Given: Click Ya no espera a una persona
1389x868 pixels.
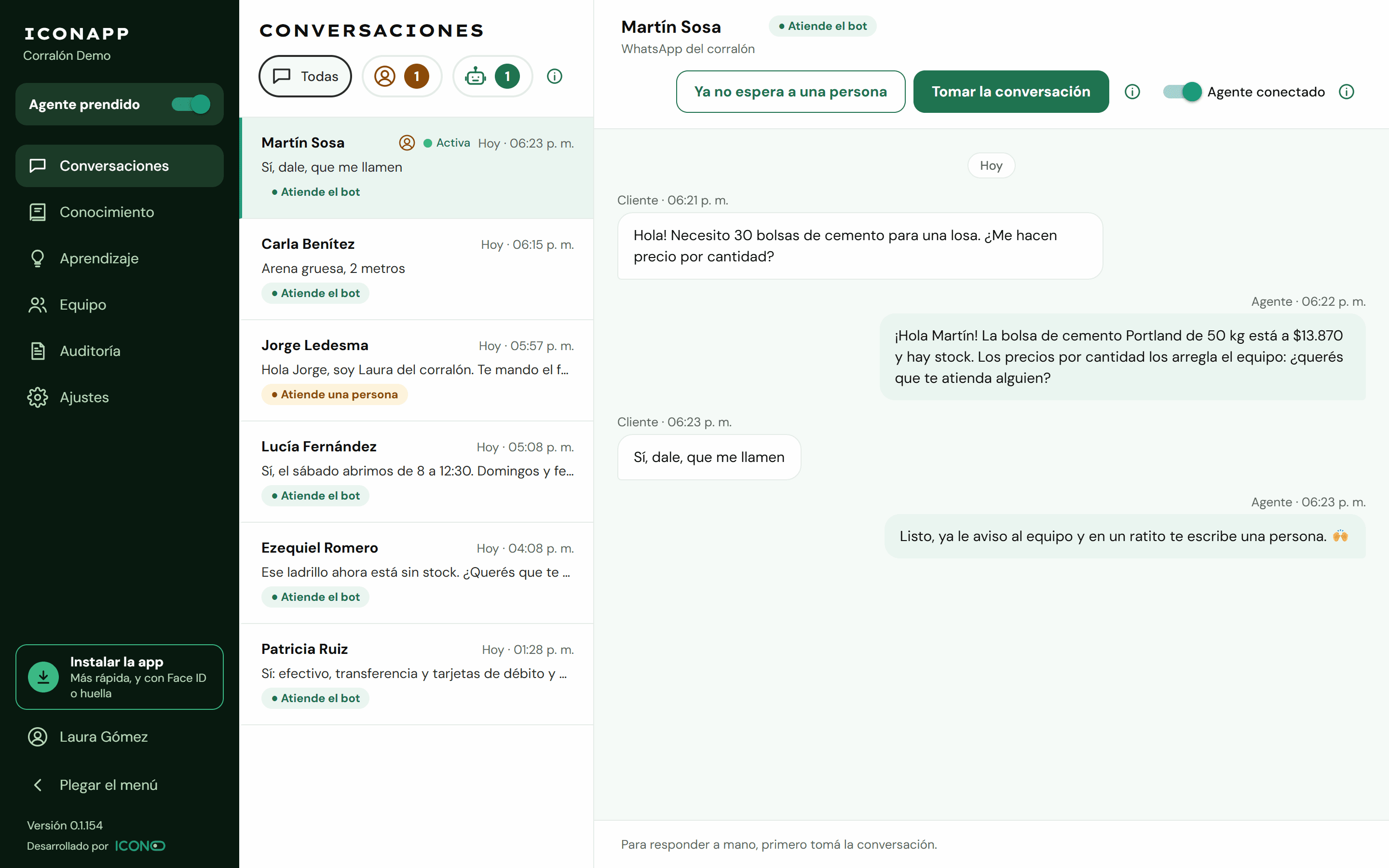Looking at the screenshot, I should click(790, 92).
